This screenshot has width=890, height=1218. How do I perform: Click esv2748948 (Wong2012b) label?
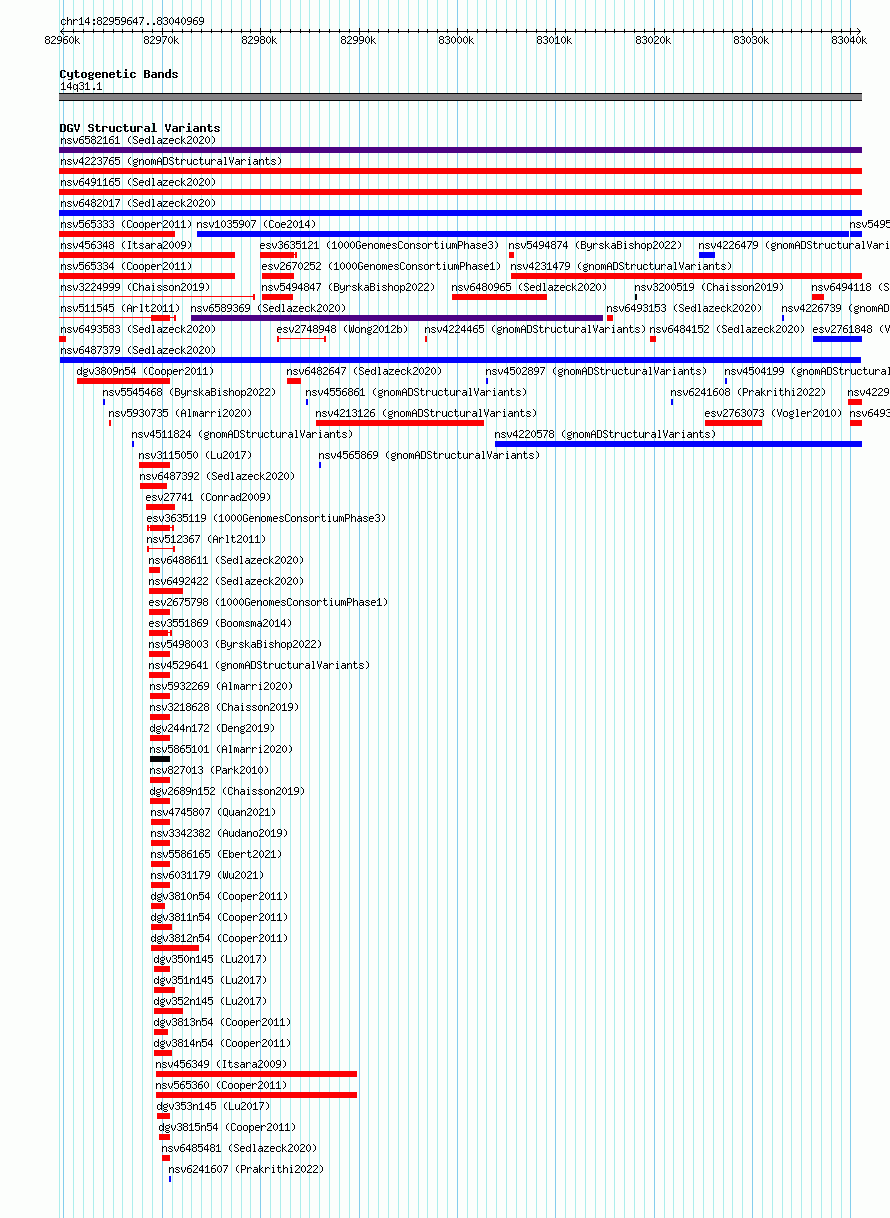pyautogui.click(x=342, y=329)
